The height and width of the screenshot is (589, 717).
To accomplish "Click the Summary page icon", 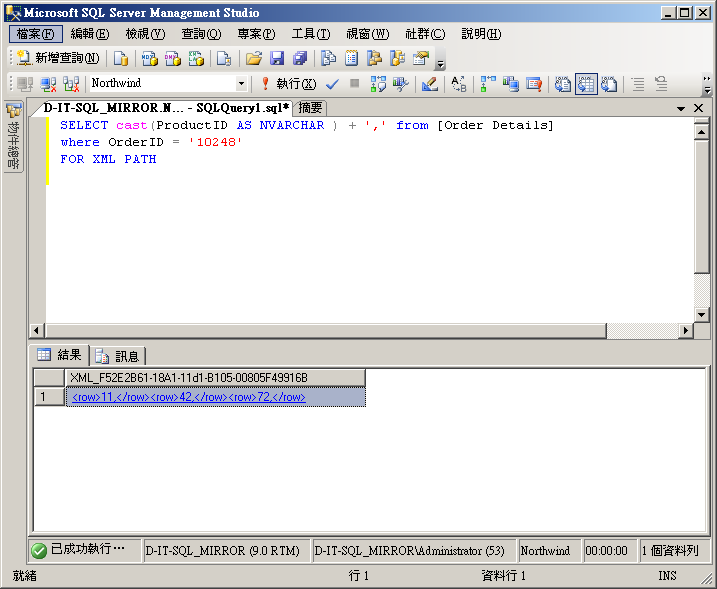I will 351,58.
